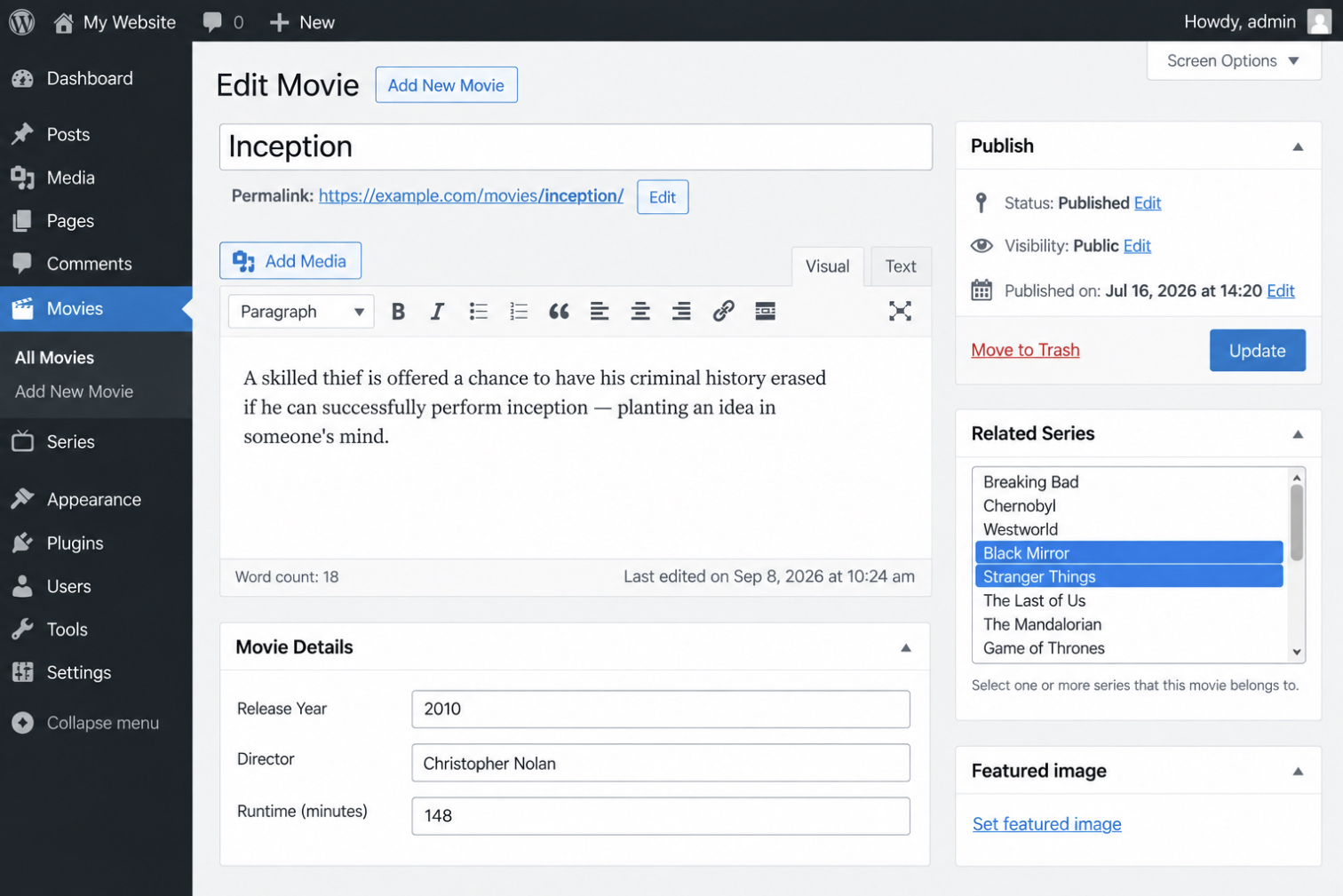
Task: Align text left
Action: (600, 312)
